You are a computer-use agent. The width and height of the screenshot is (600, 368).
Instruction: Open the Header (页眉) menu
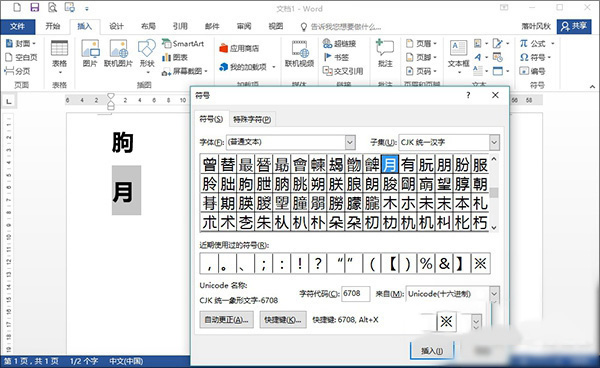pyautogui.click(x=421, y=44)
